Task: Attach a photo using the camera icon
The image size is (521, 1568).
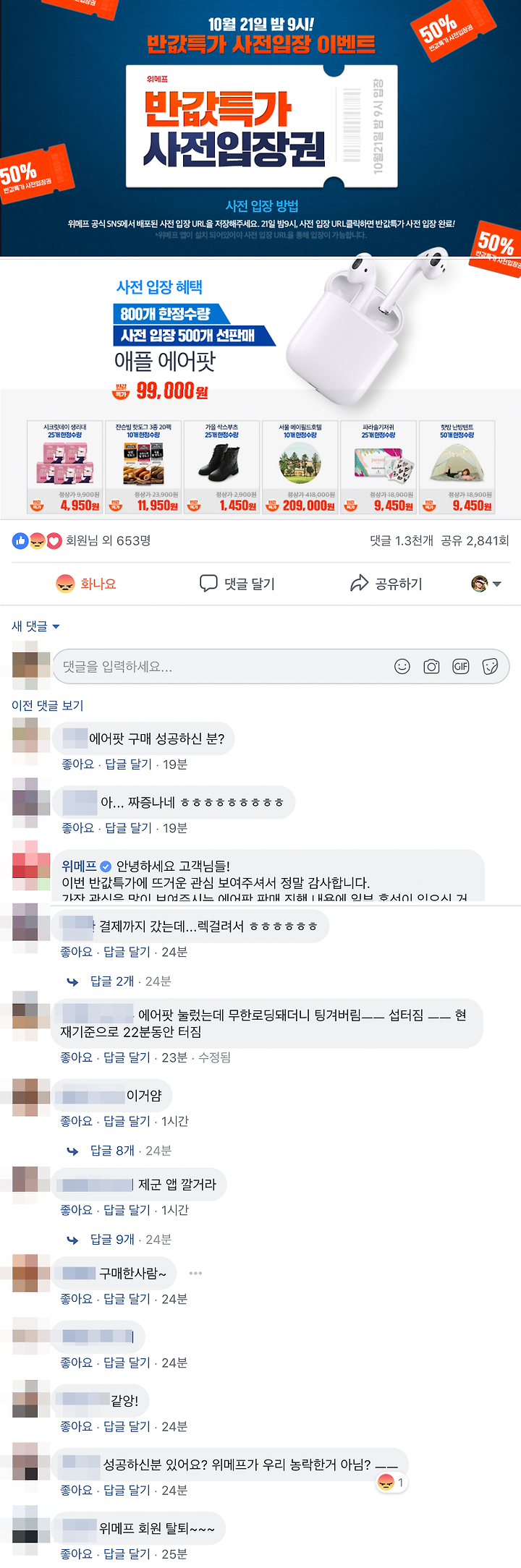Action: [431, 666]
